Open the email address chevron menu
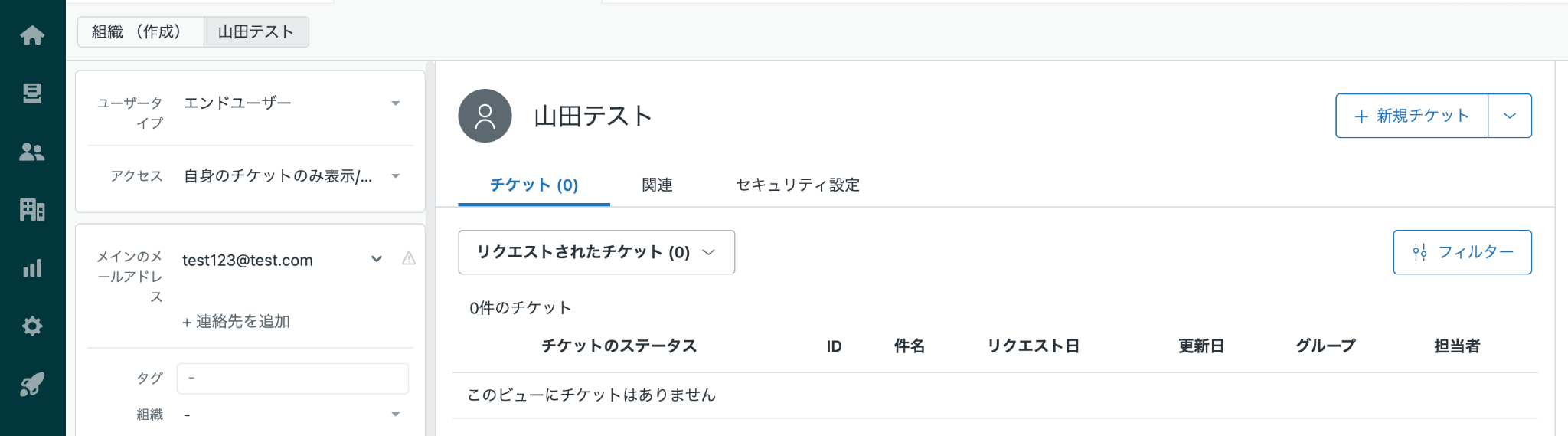Viewport: 1568px width, 436px height. (x=377, y=259)
